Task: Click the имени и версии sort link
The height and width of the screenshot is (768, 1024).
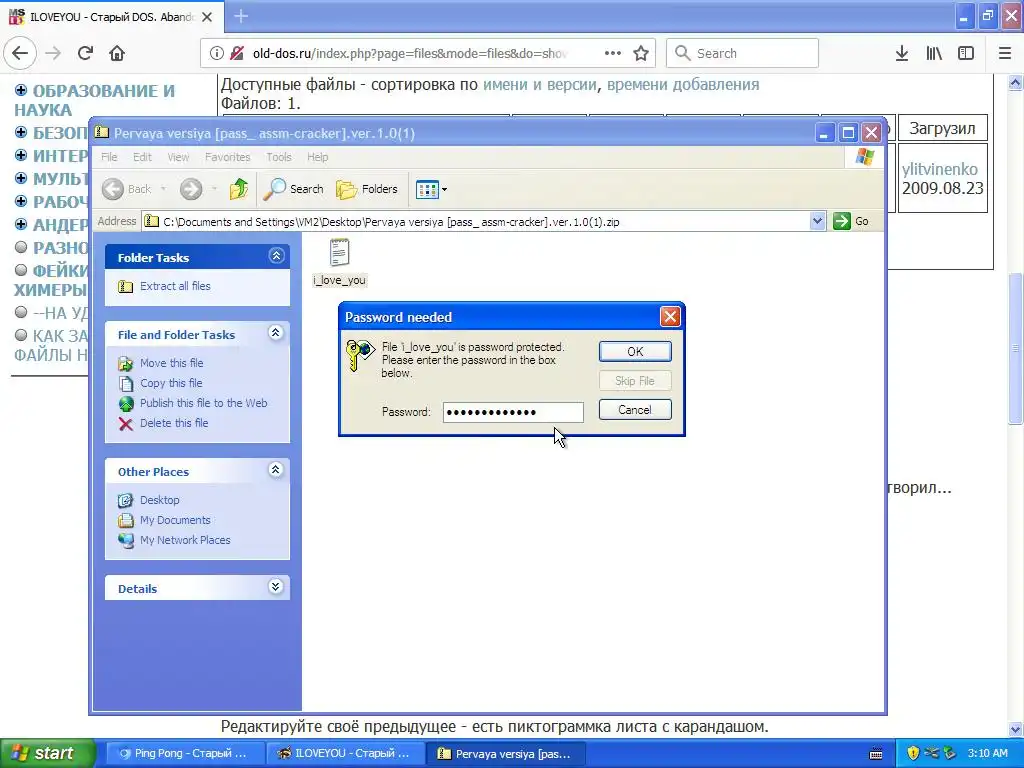Action: (x=539, y=84)
